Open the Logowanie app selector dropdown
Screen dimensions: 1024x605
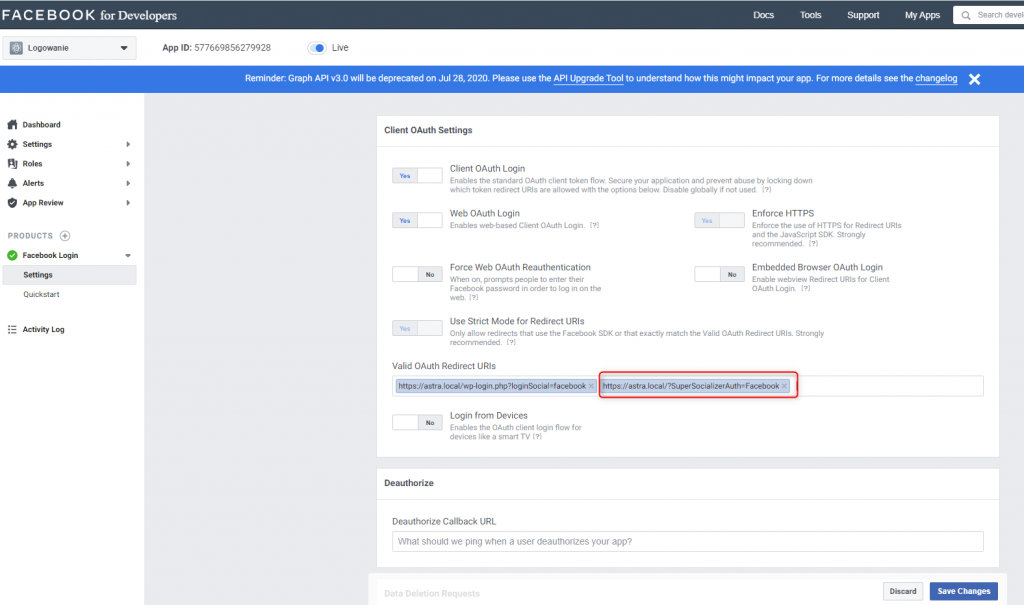click(x=68, y=47)
